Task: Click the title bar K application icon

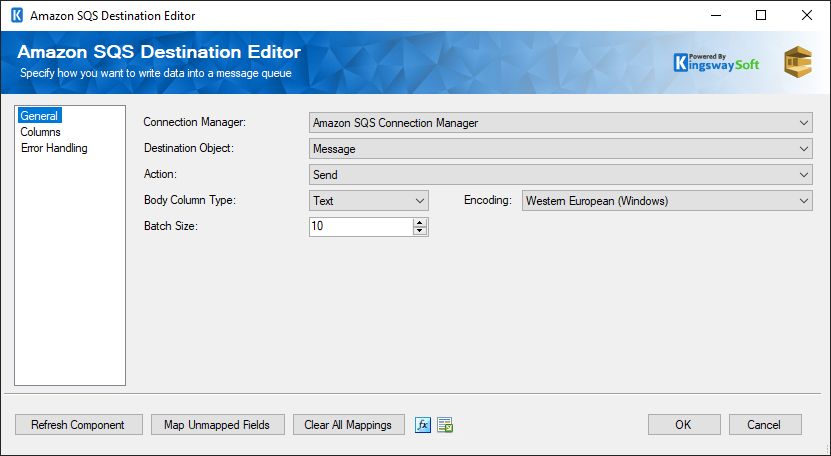Action: pos(17,15)
